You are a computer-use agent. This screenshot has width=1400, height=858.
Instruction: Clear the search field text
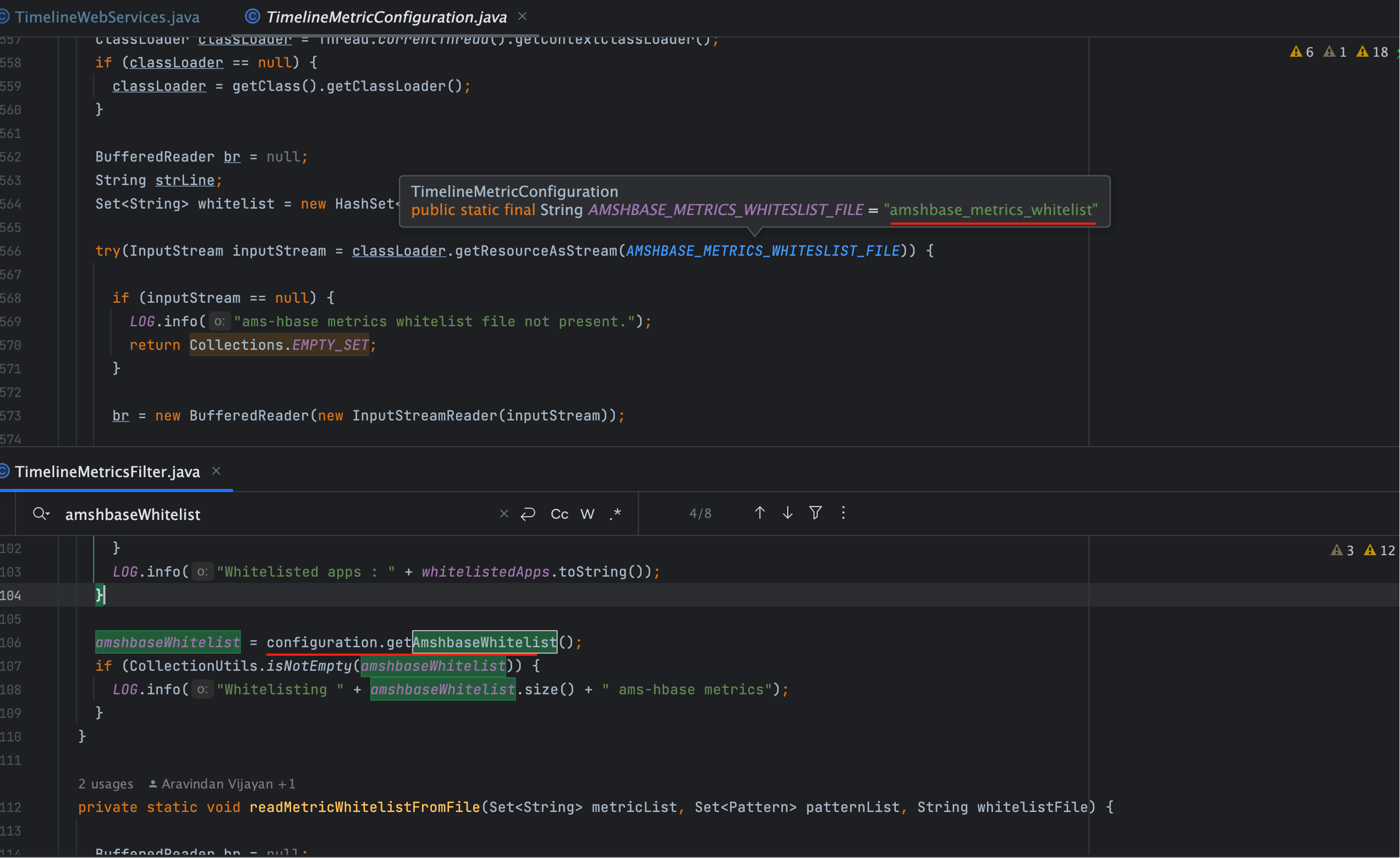pos(504,514)
